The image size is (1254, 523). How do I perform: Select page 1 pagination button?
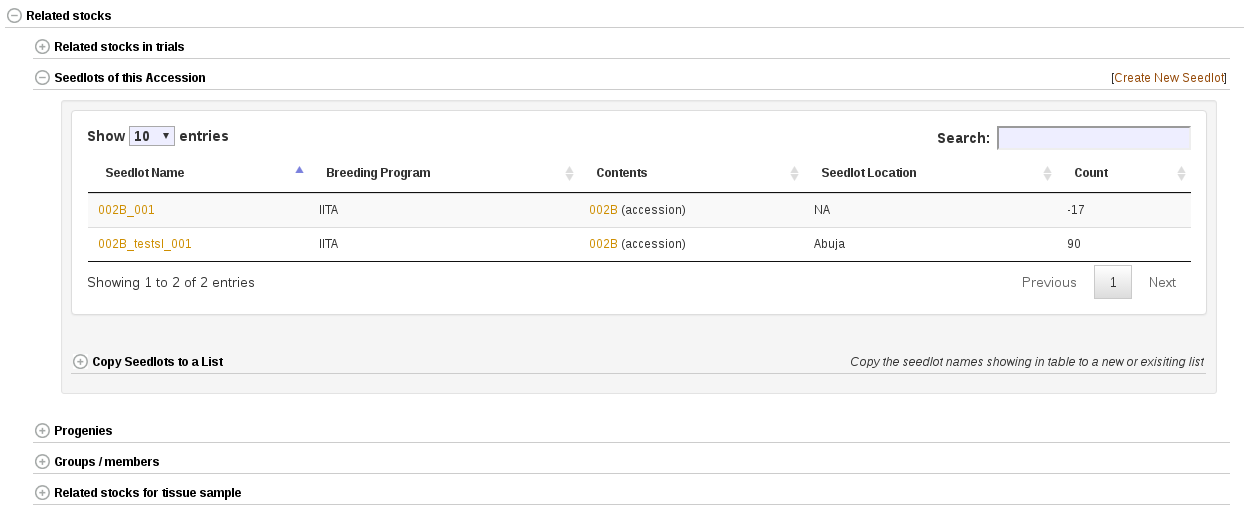1113,283
